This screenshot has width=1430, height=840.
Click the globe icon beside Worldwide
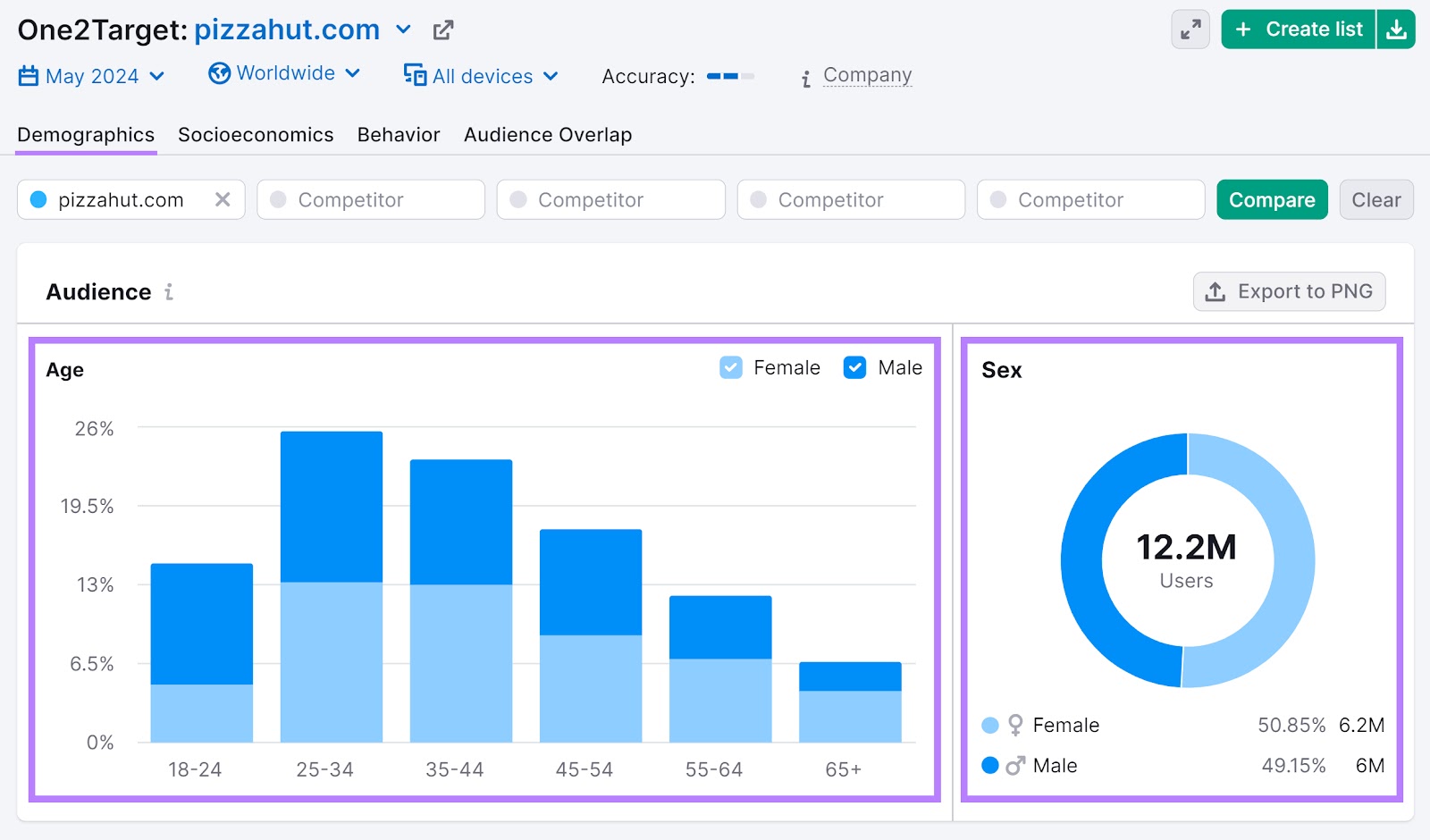pyautogui.click(x=219, y=73)
